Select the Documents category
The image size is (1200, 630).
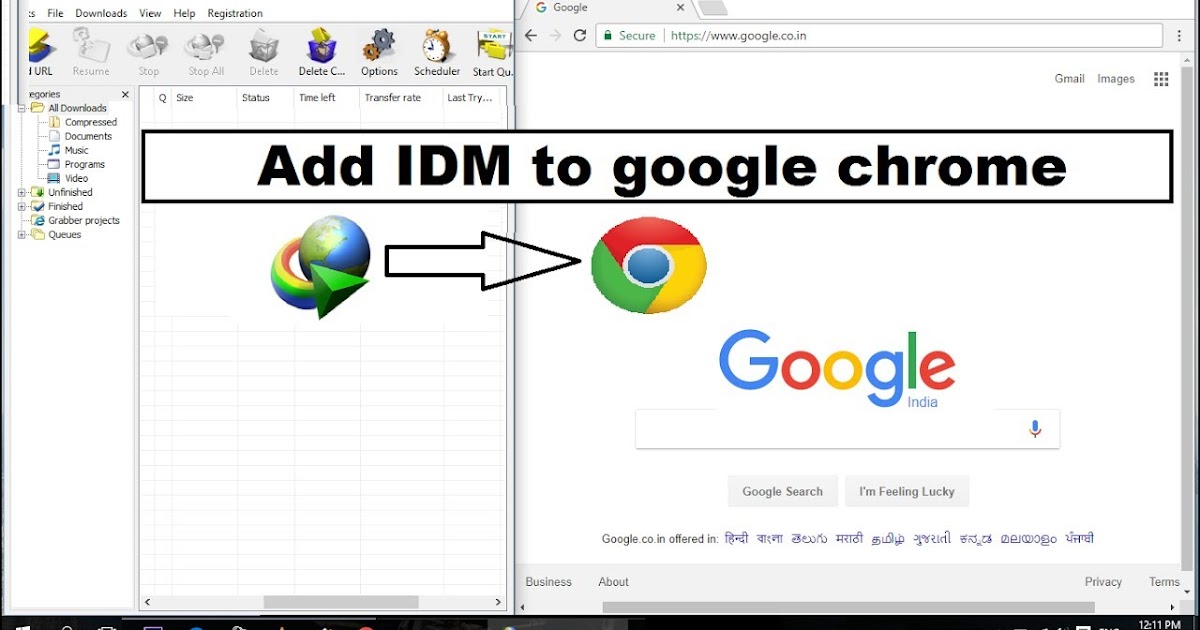88,136
